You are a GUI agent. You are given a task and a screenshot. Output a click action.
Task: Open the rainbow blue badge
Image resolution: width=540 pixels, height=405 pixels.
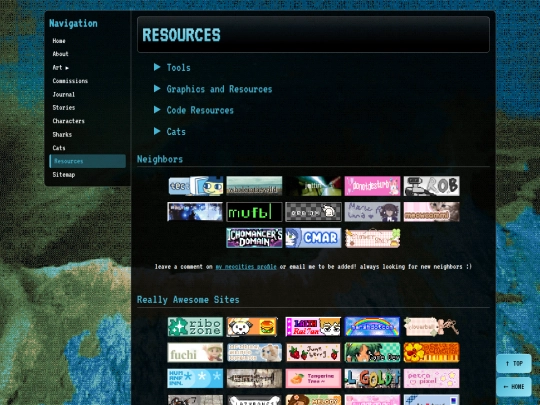click(x=372, y=326)
